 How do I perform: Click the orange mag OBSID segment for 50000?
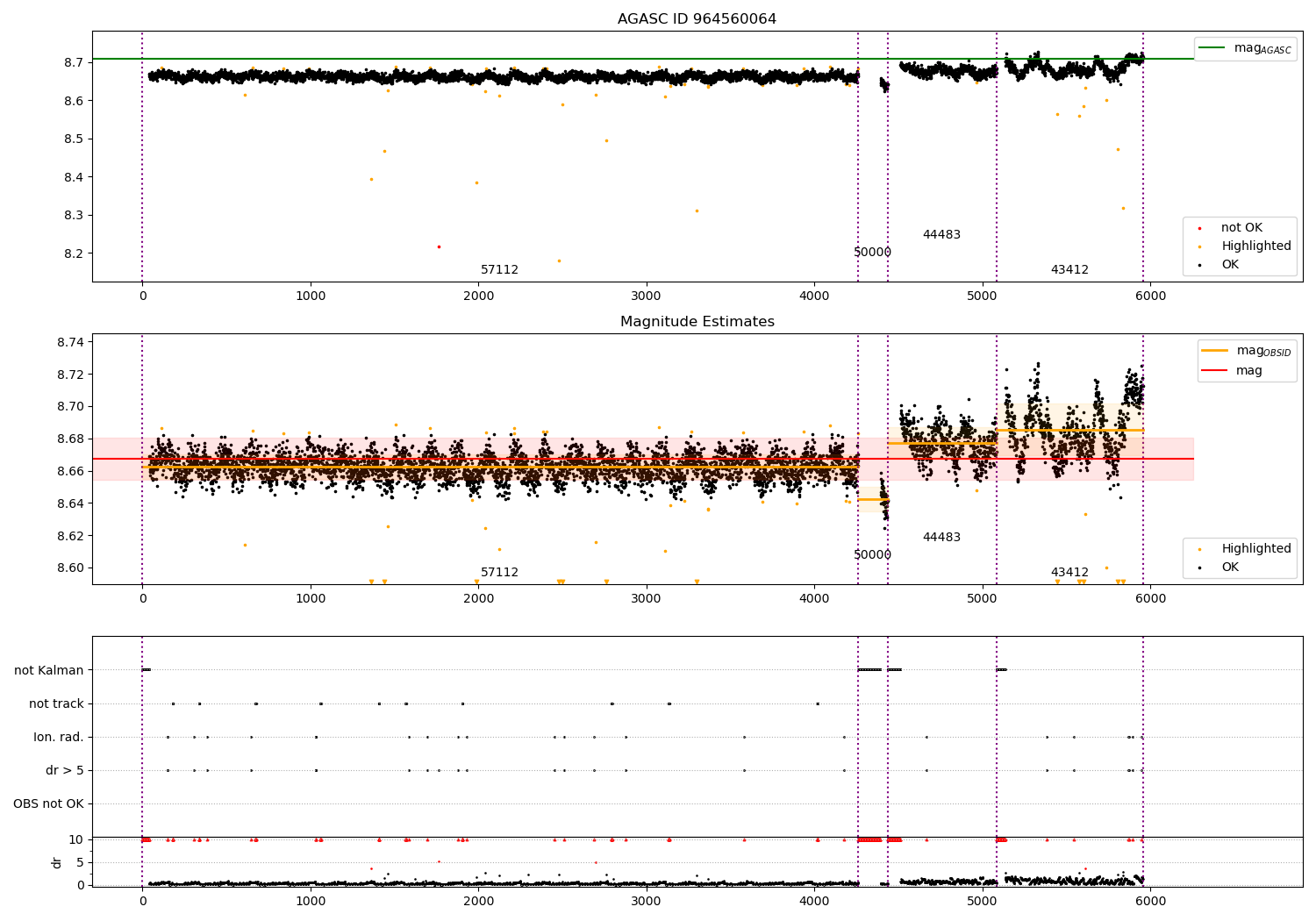pyautogui.click(x=873, y=499)
